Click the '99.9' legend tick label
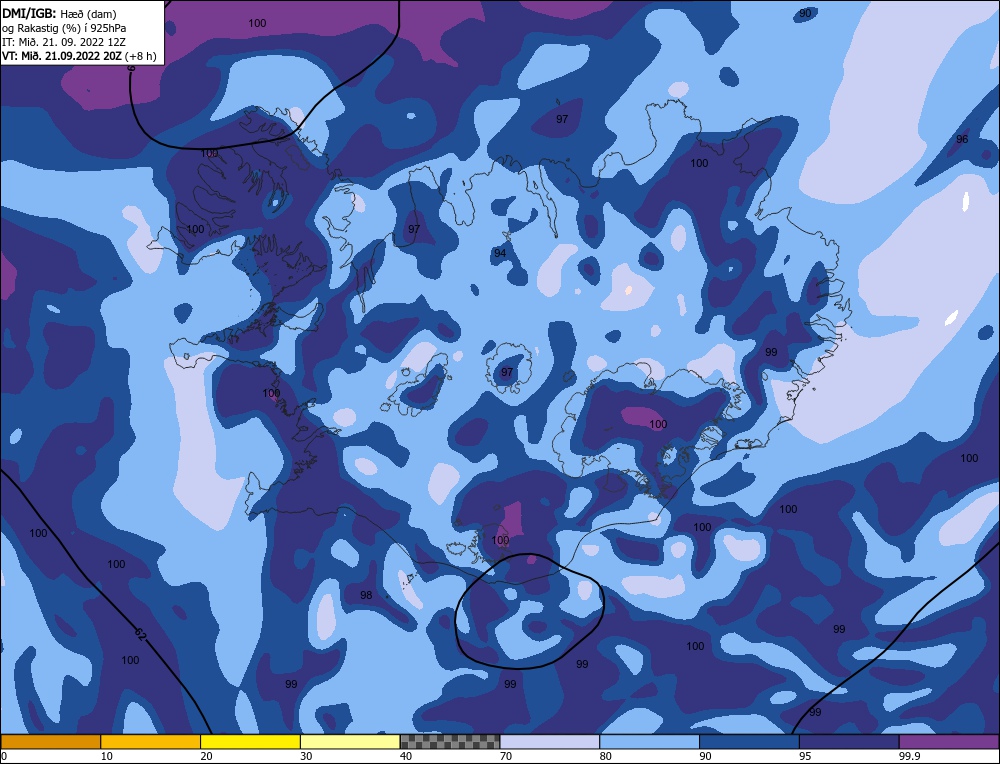The width and height of the screenshot is (1000, 764). point(910,756)
